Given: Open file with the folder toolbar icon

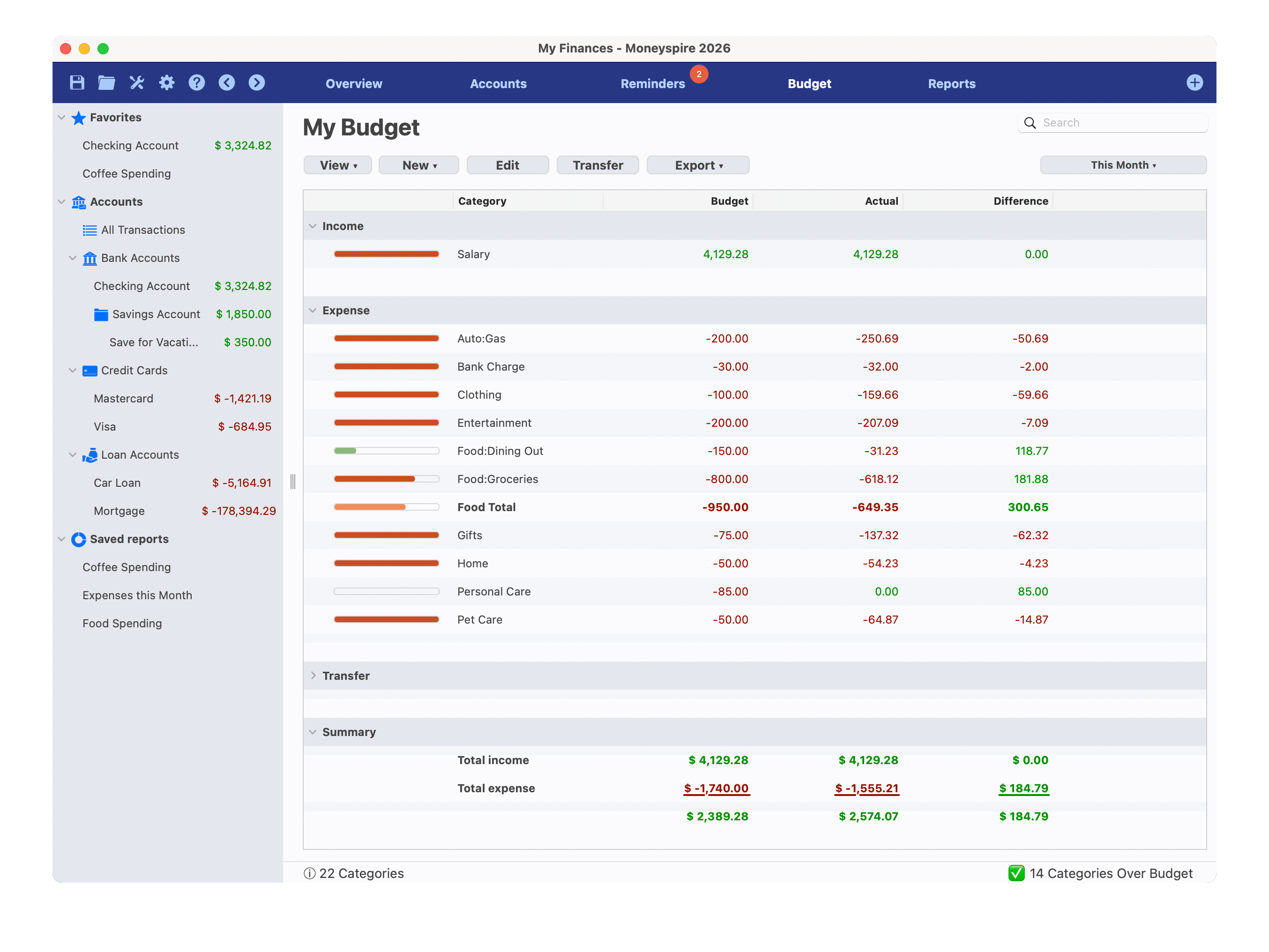Looking at the screenshot, I should pos(107,82).
